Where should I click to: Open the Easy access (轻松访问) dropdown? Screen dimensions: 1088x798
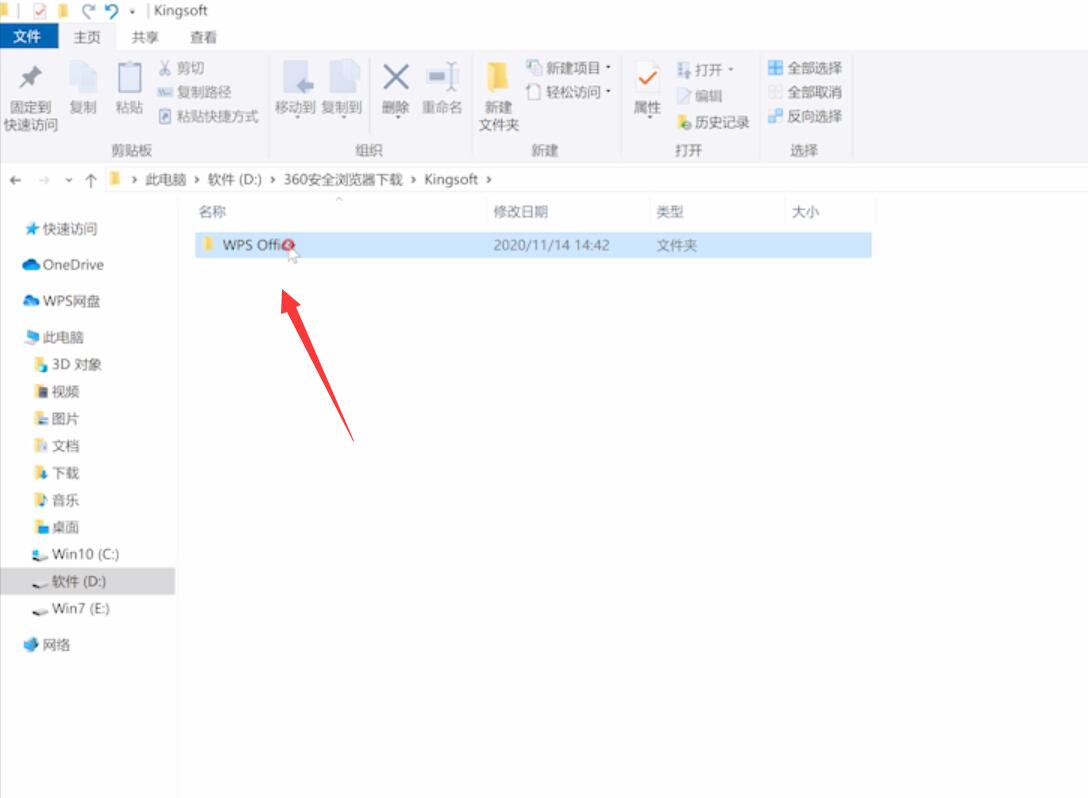point(569,92)
